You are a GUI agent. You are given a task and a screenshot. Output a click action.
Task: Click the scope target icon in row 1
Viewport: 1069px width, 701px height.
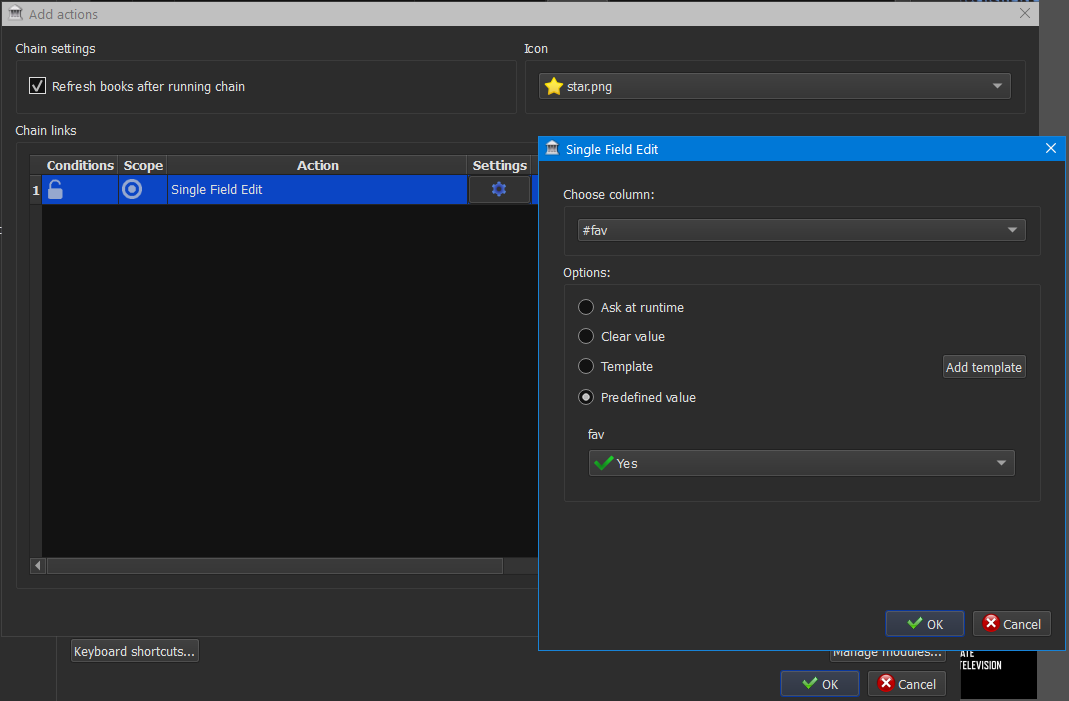(132, 189)
